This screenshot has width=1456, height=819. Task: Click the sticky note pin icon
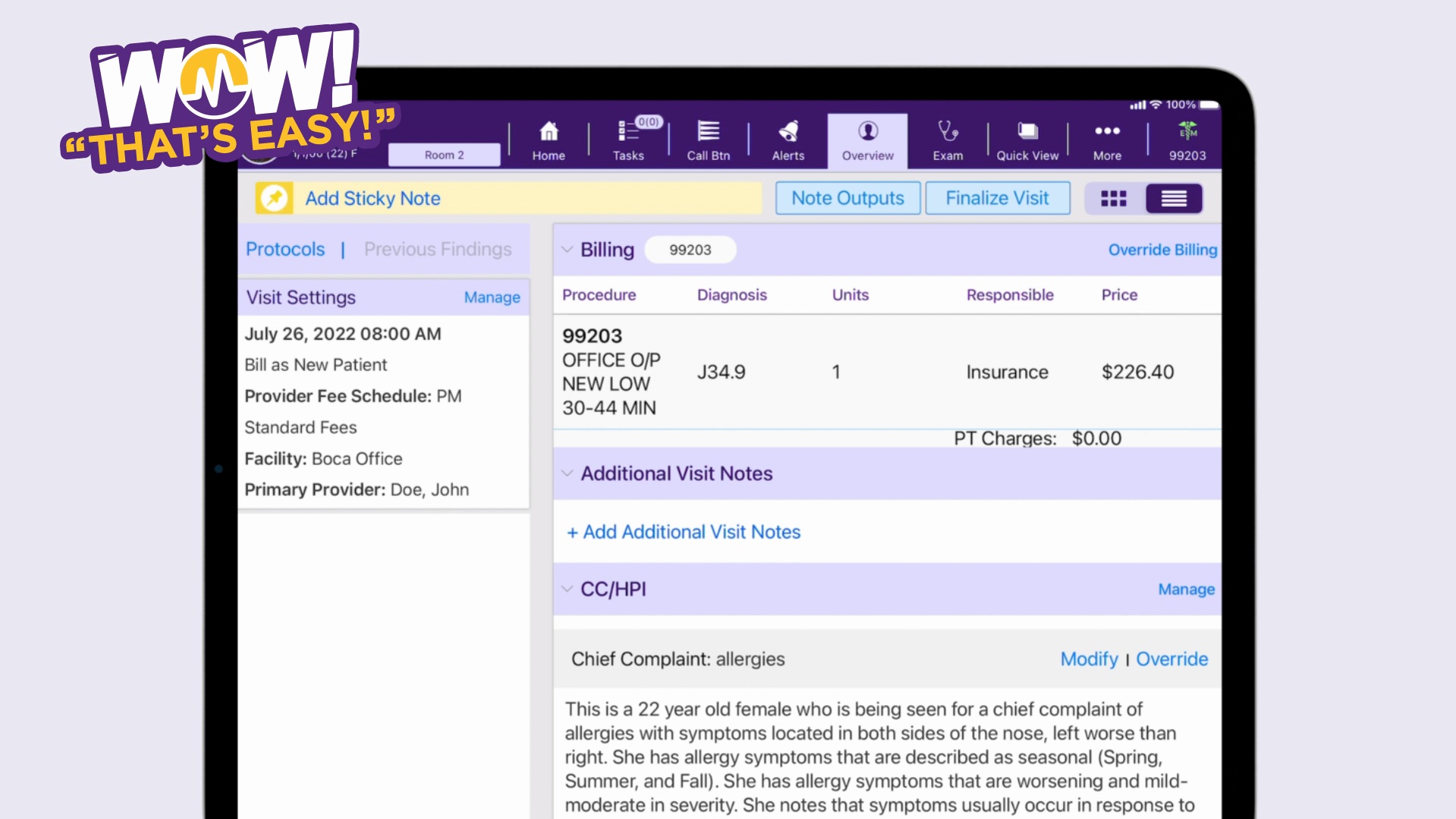pyautogui.click(x=275, y=198)
